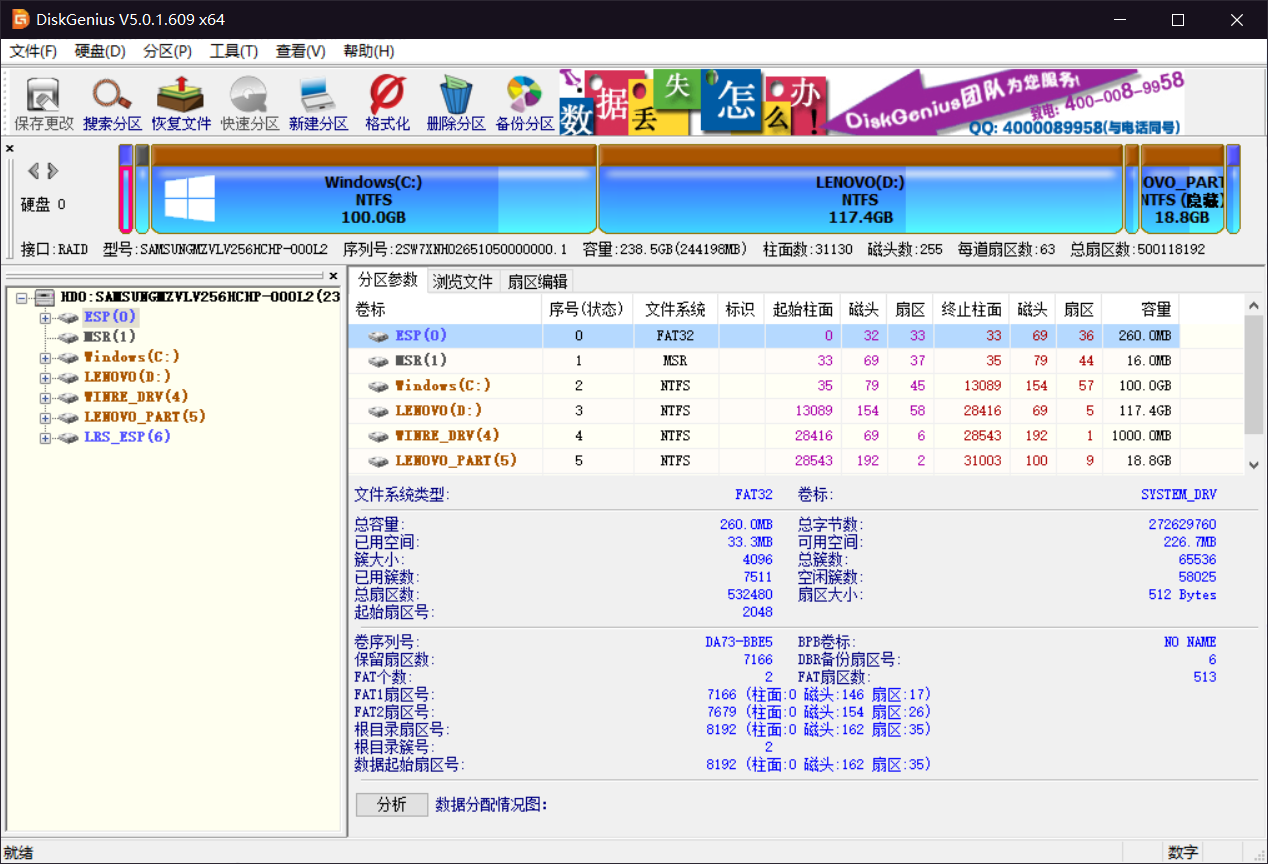Open the Recover Files (恢复文件) tool
Viewport: 1268px width, 864px height.
coord(181,104)
